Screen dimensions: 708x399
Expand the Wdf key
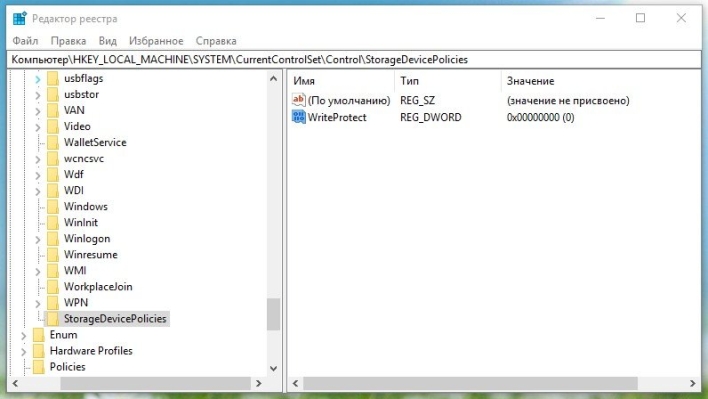(x=38, y=176)
